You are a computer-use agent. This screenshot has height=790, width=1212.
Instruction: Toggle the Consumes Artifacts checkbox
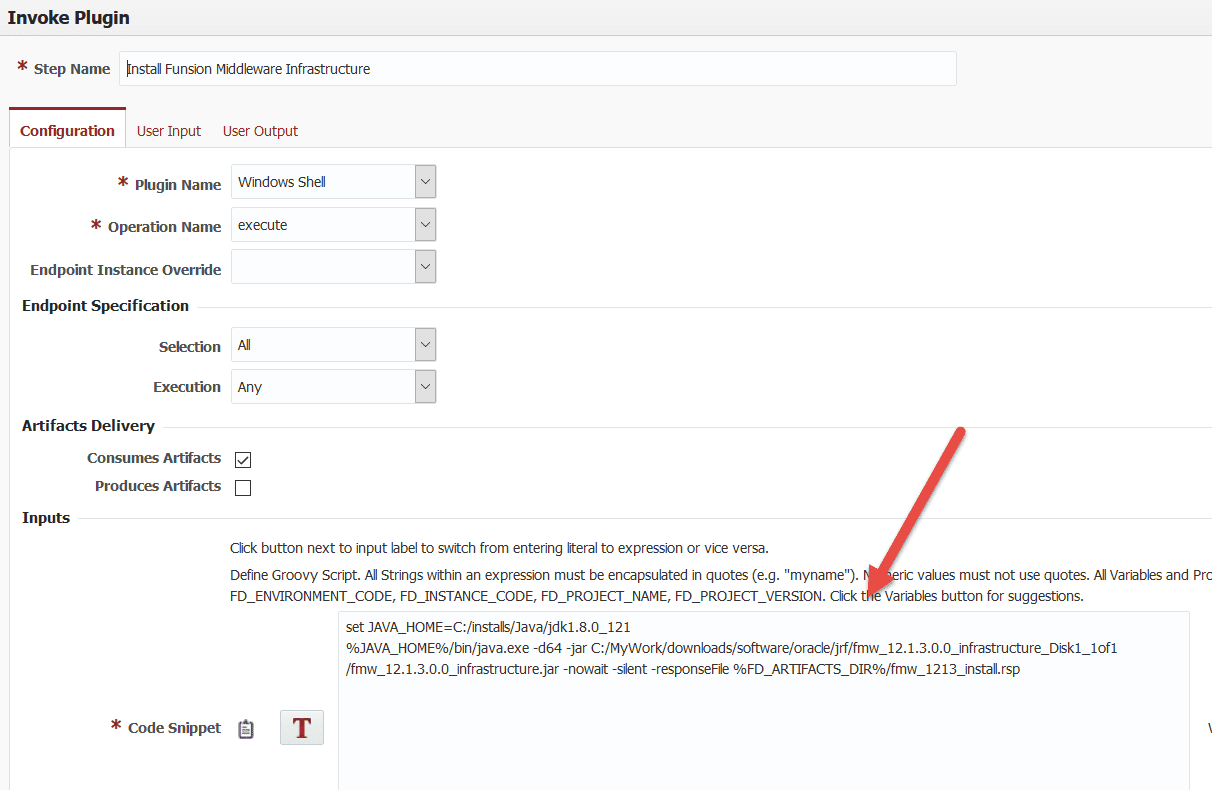coord(243,460)
